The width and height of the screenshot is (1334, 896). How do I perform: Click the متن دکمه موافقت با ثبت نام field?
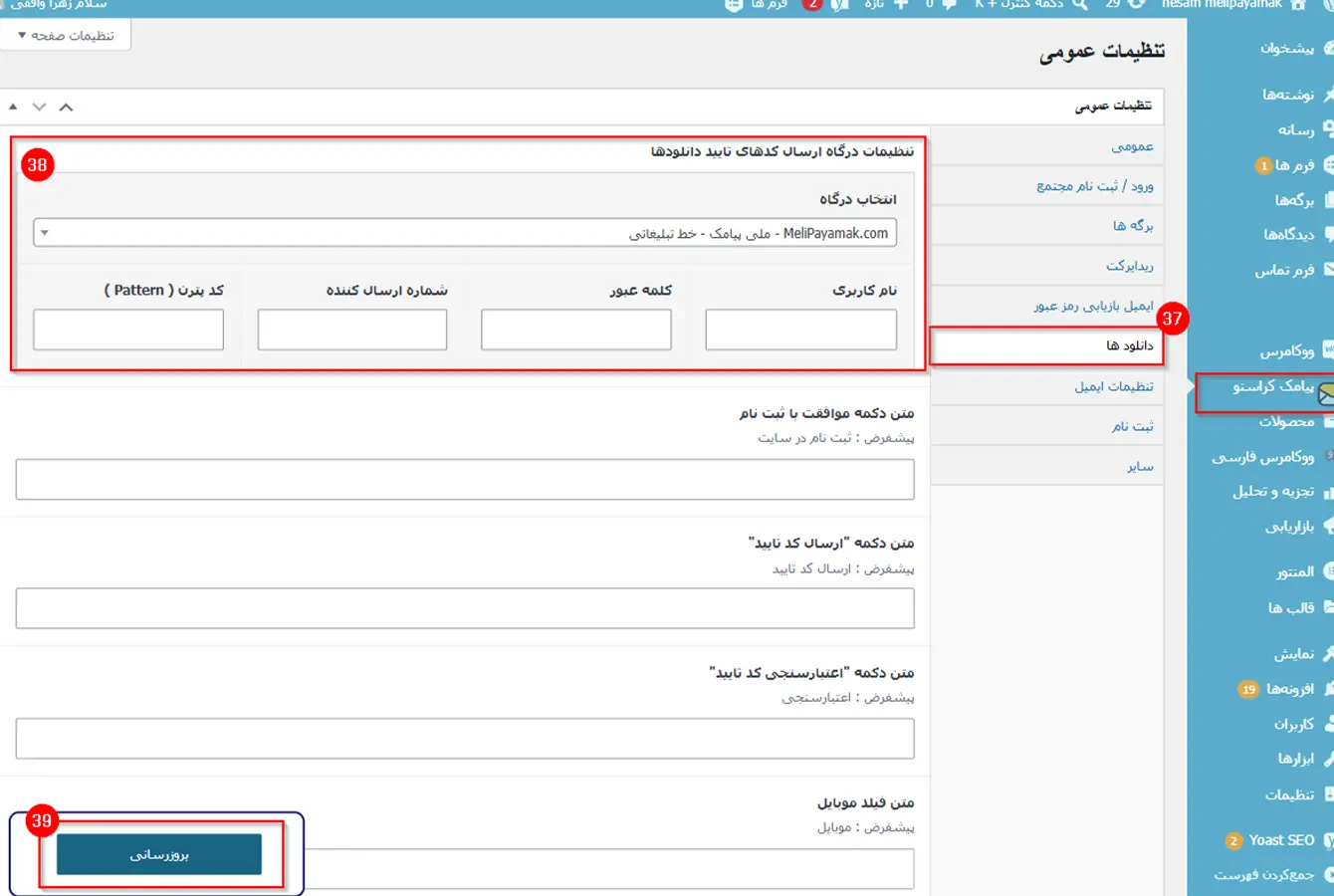(x=465, y=479)
